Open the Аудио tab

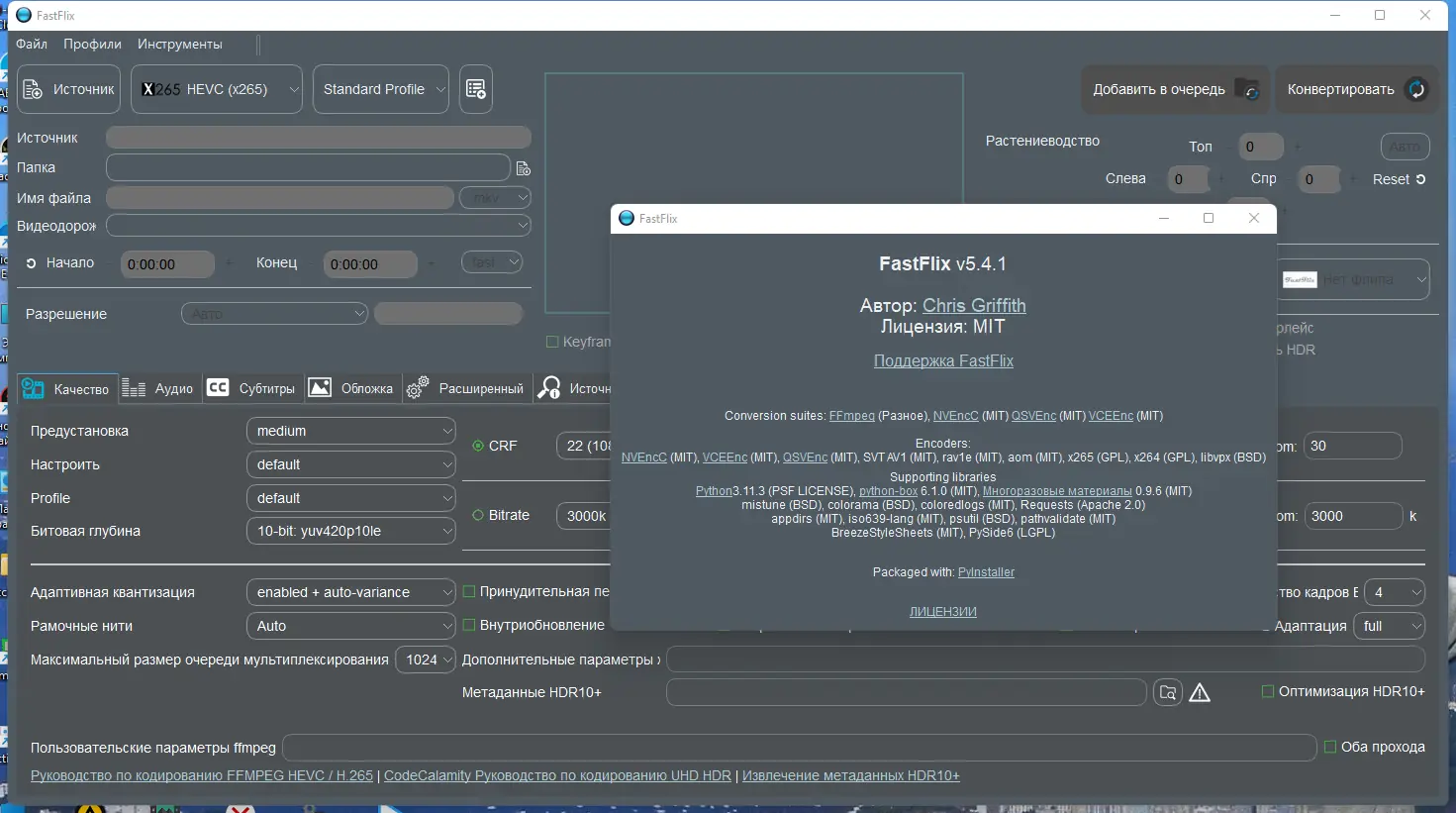coord(158,388)
